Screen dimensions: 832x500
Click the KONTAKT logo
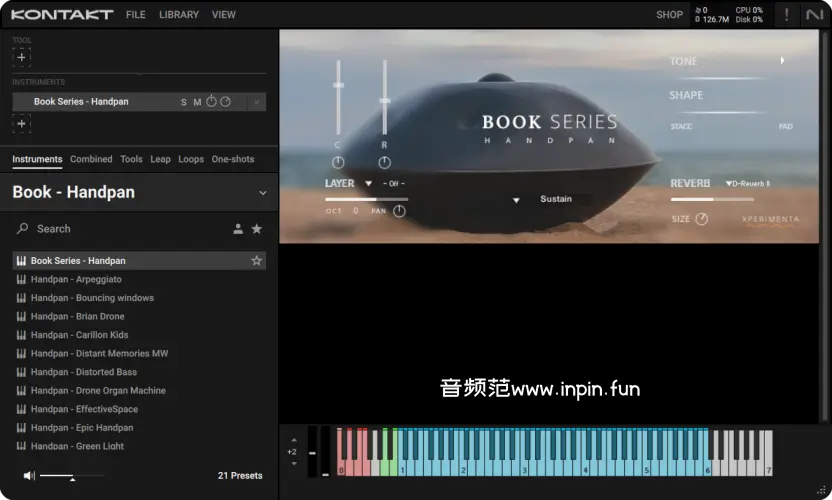(x=62, y=15)
